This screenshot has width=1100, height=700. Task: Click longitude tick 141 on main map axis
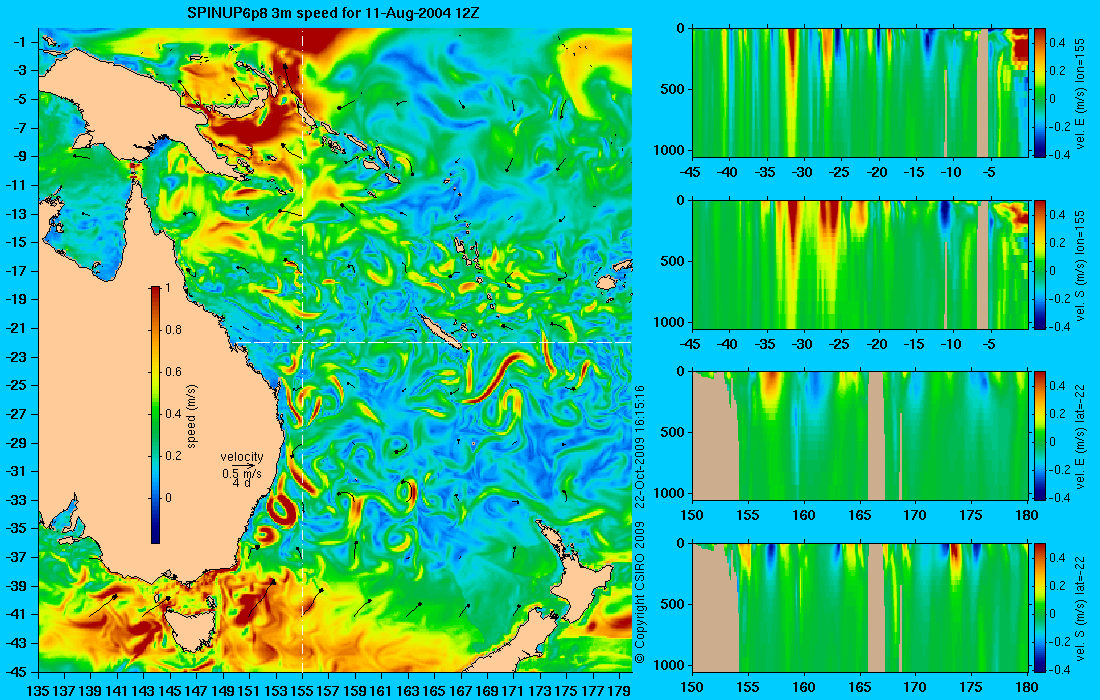(117, 690)
